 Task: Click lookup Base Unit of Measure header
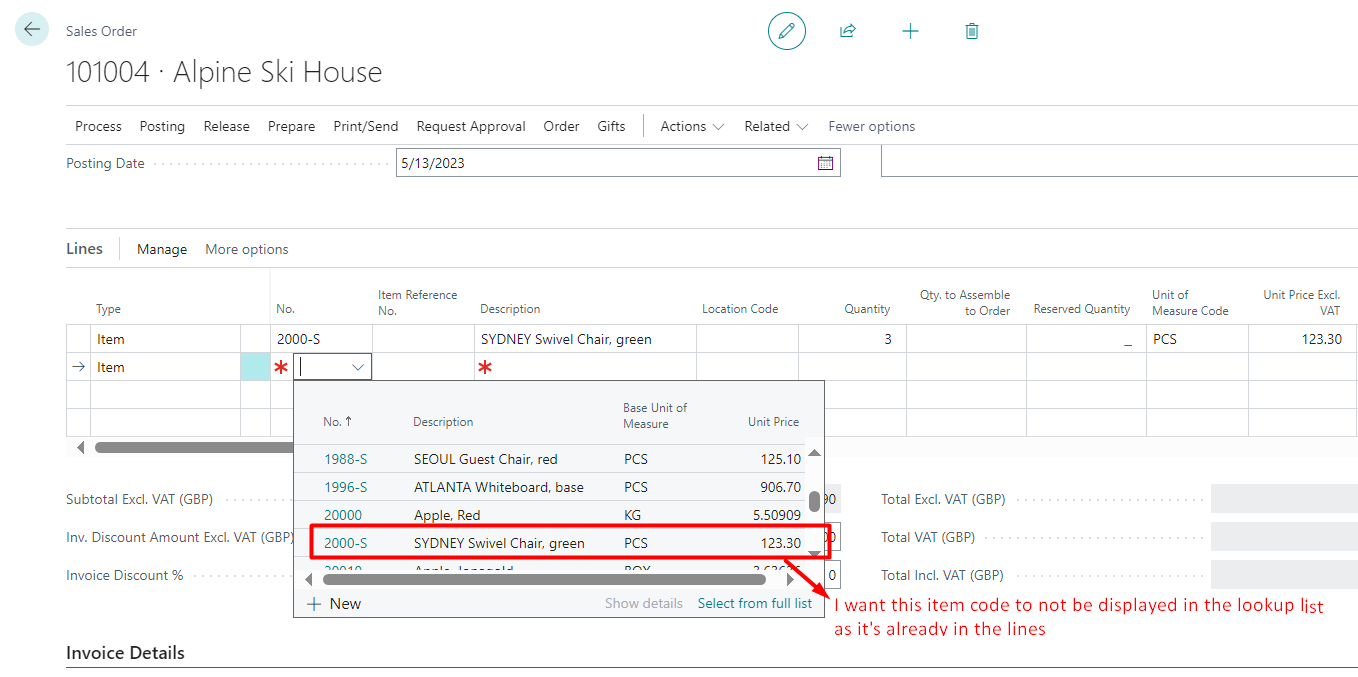point(655,416)
